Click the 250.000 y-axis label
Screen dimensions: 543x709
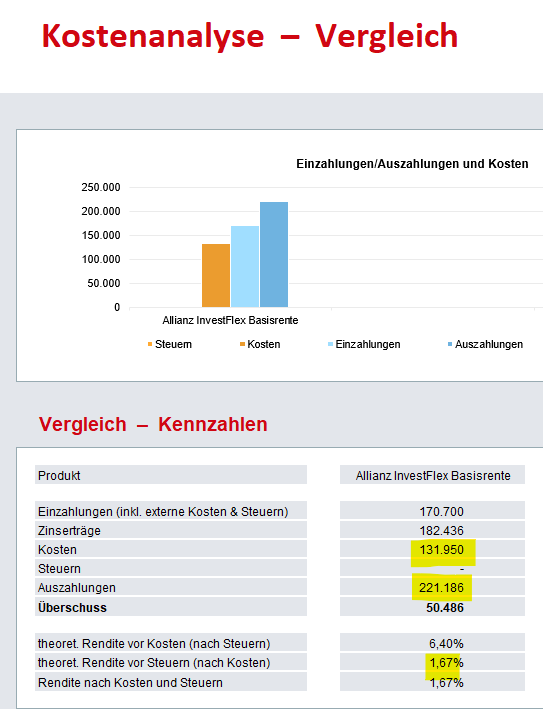[101, 187]
